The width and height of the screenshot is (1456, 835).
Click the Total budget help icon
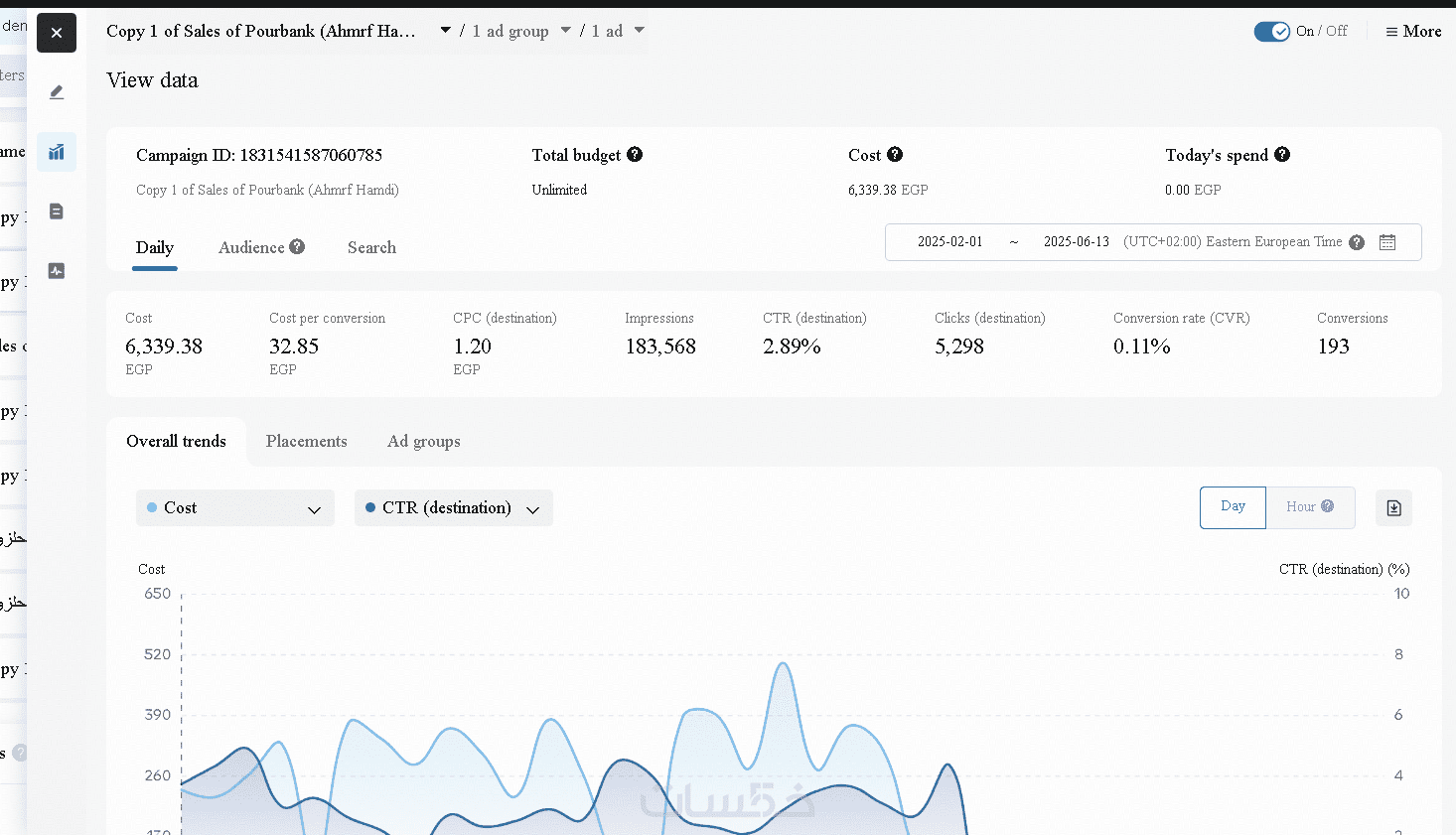tap(635, 155)
